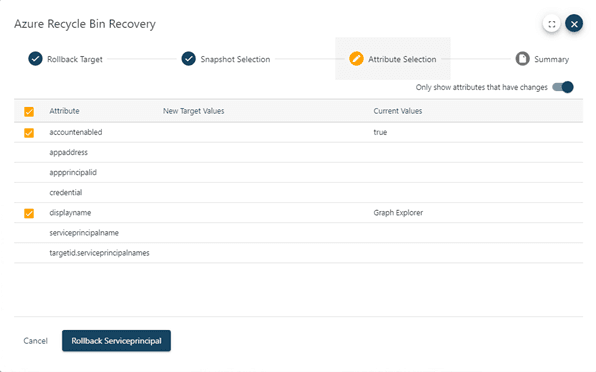Select the appaddress row
Screen dimensions: 596x372
click(x=298, y=152)
